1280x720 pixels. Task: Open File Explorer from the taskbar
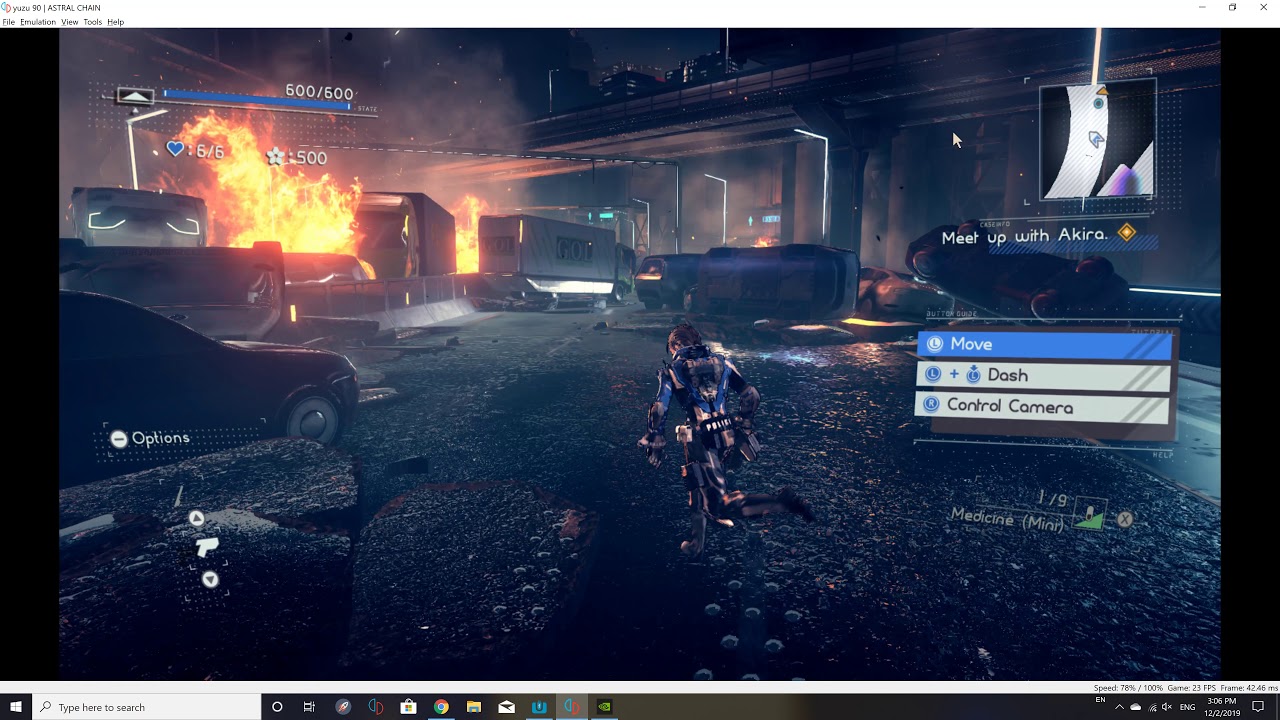tap(474, 707)
